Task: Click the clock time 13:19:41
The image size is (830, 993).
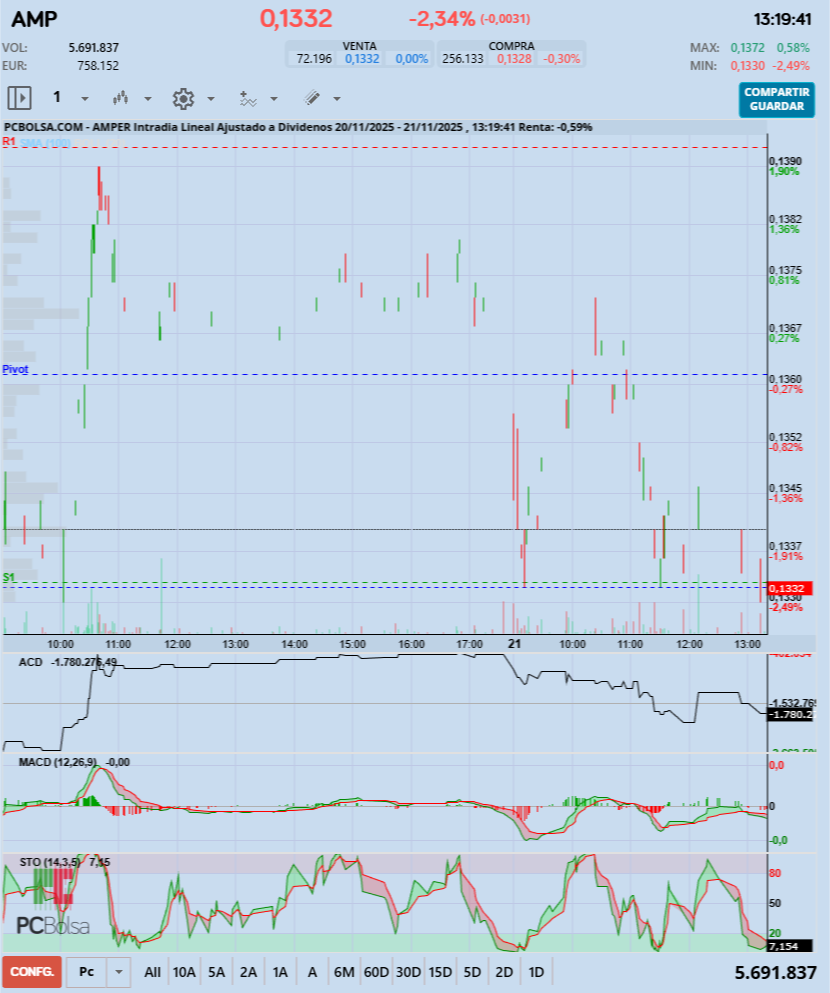Action: click(x=783, y=20)
